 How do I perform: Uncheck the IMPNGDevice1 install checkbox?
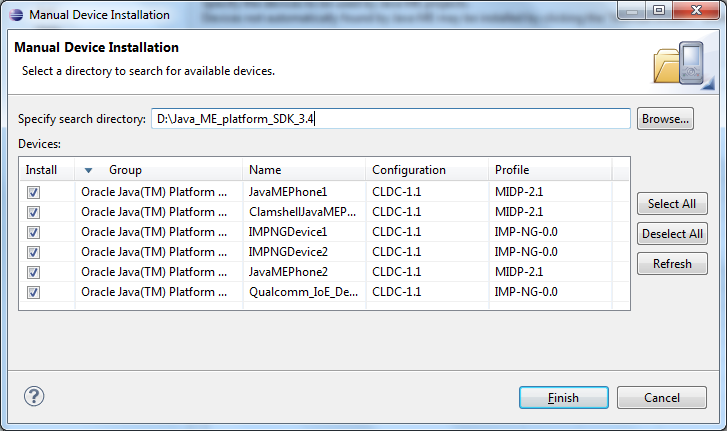coord(34,232)
